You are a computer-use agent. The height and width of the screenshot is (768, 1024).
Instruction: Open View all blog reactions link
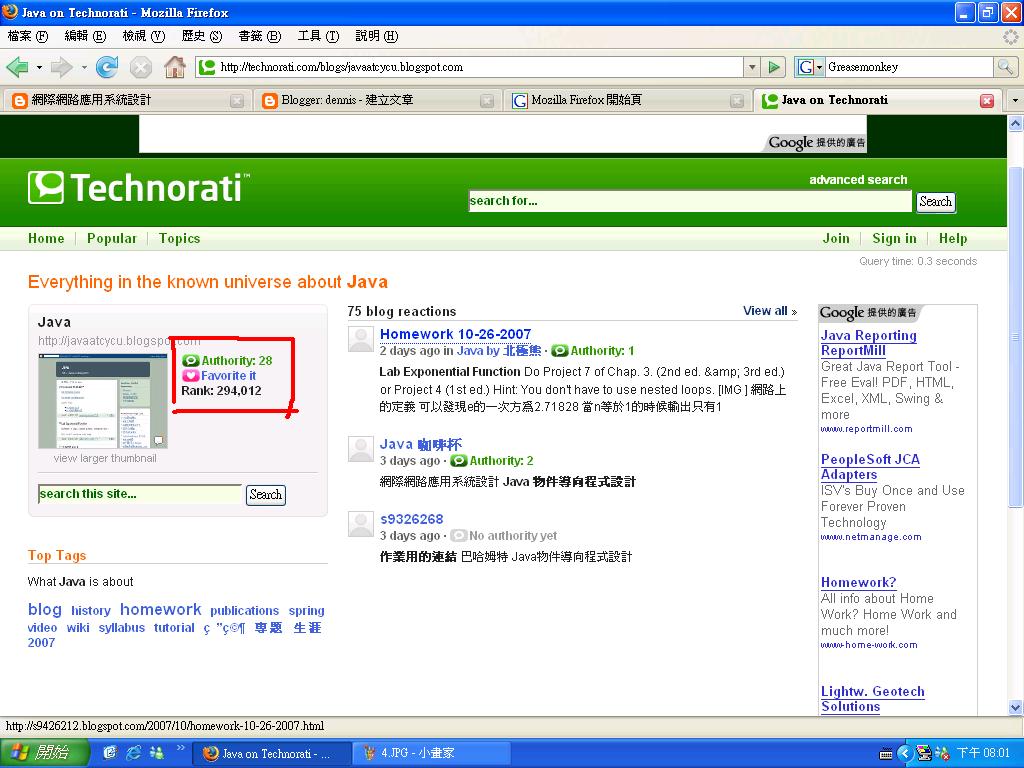(x=770, y=311)
